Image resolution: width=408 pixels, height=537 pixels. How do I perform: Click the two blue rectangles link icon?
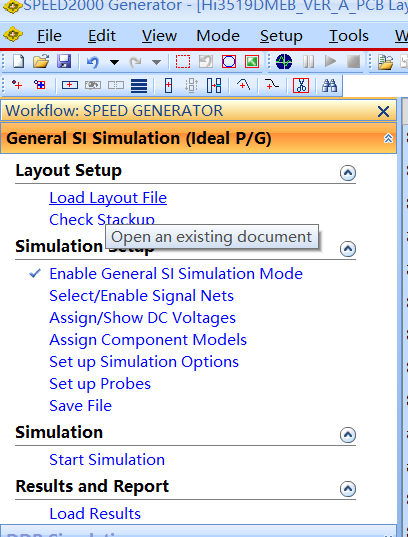point(214,85)
